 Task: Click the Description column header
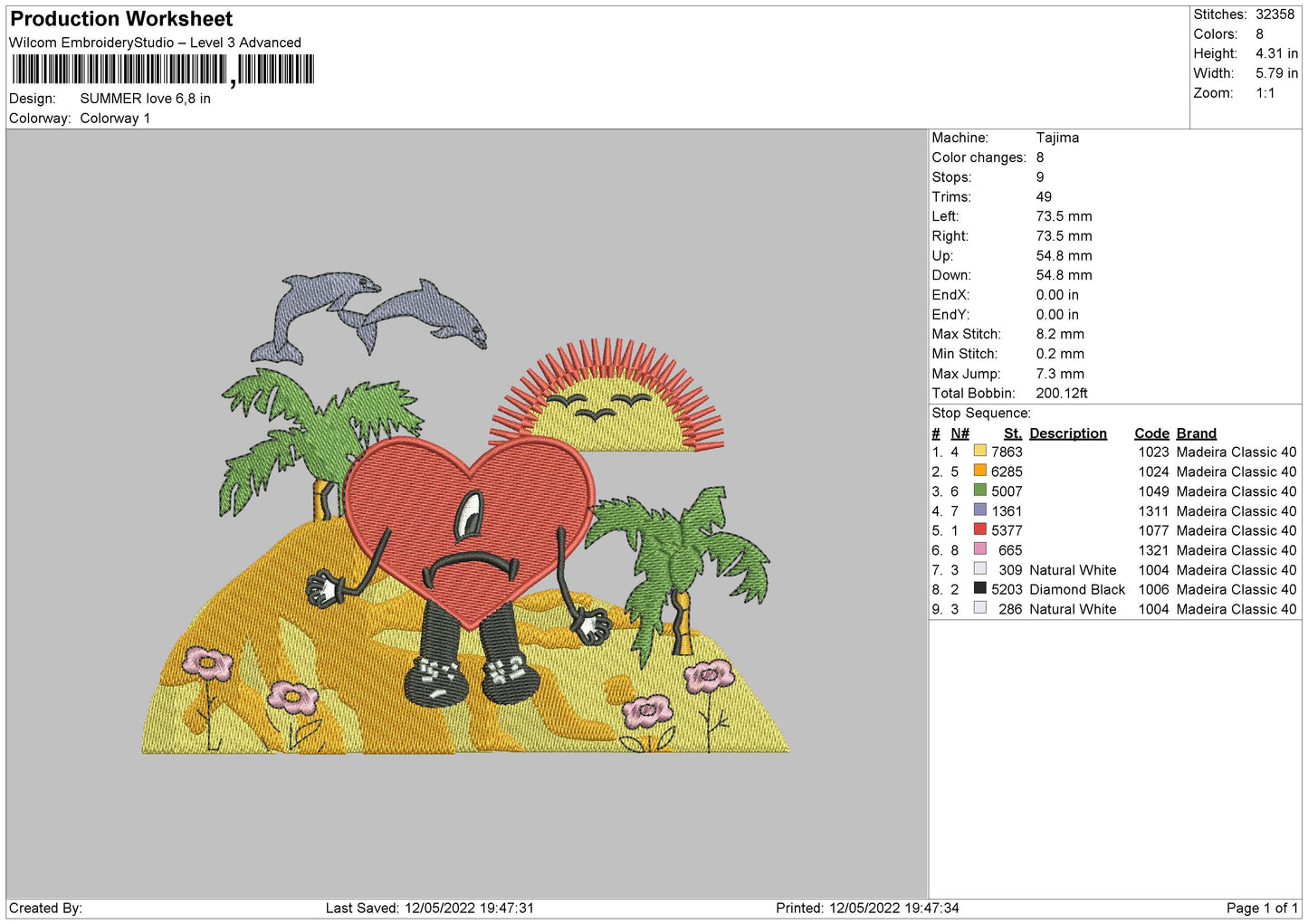[1068, 433]
